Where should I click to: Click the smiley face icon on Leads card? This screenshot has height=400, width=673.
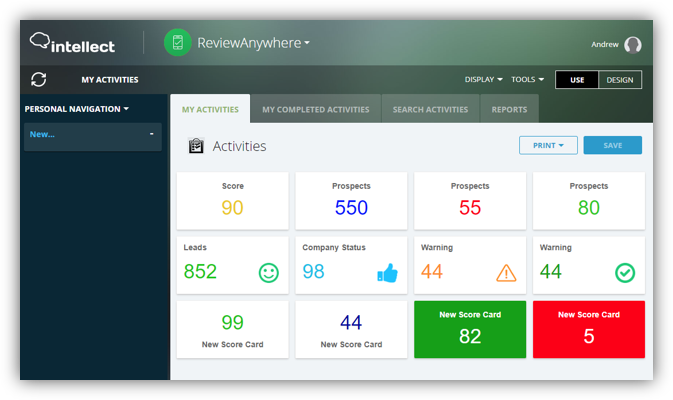(x=268, y=272)
